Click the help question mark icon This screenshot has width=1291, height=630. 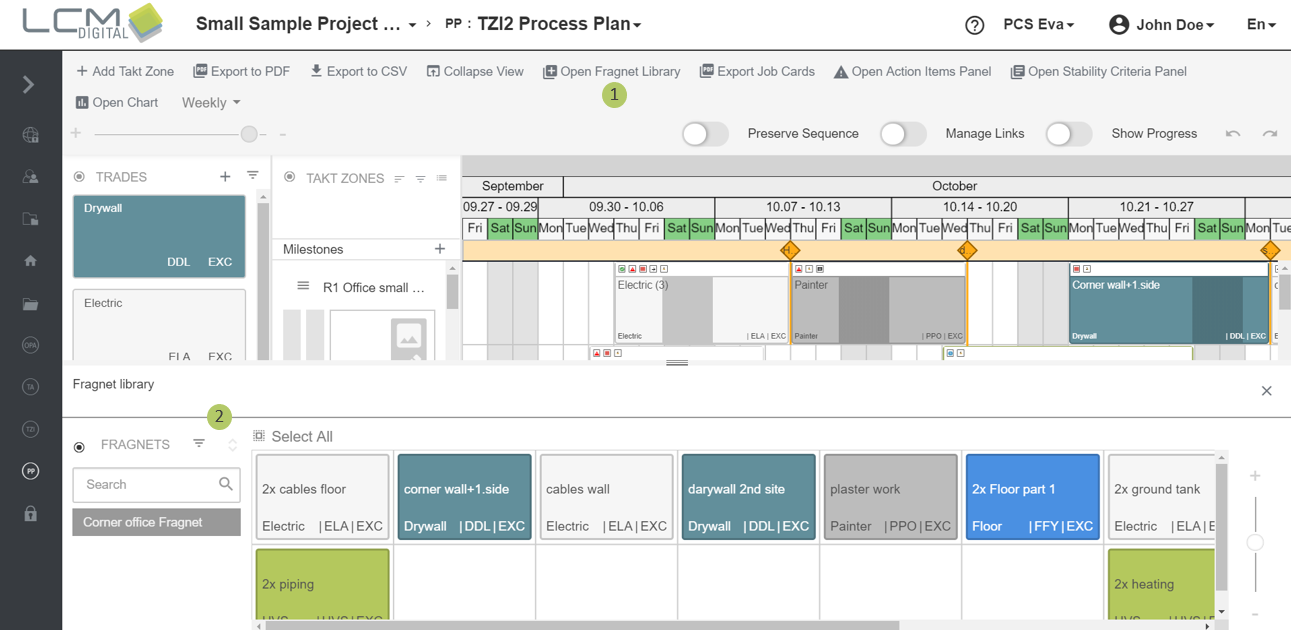pyautogui.click(x=974, y=25)
